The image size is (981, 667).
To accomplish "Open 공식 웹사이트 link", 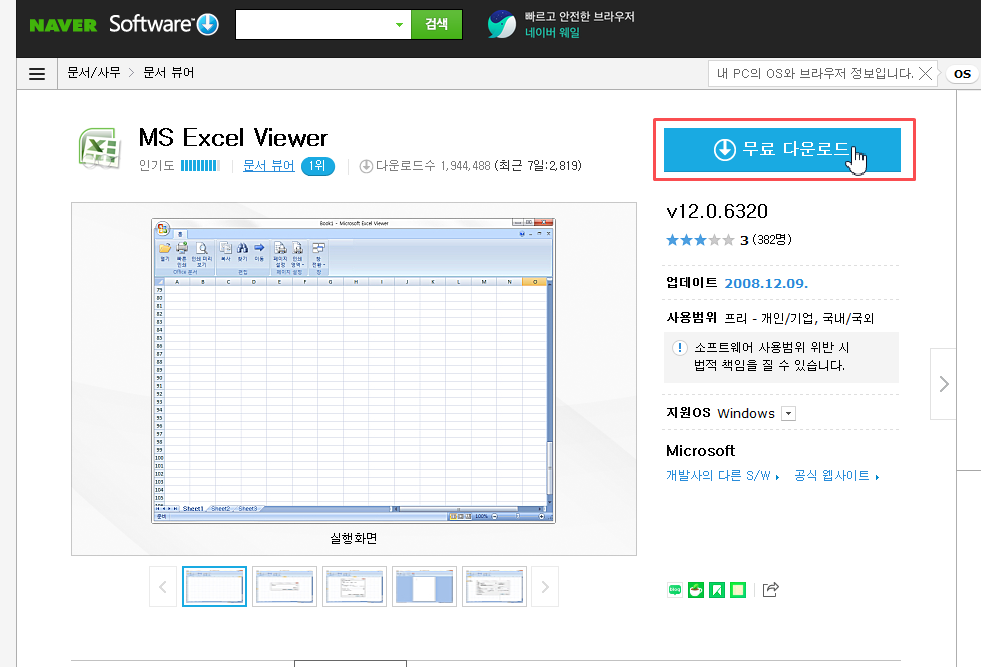I will click(x=836, y=476).
